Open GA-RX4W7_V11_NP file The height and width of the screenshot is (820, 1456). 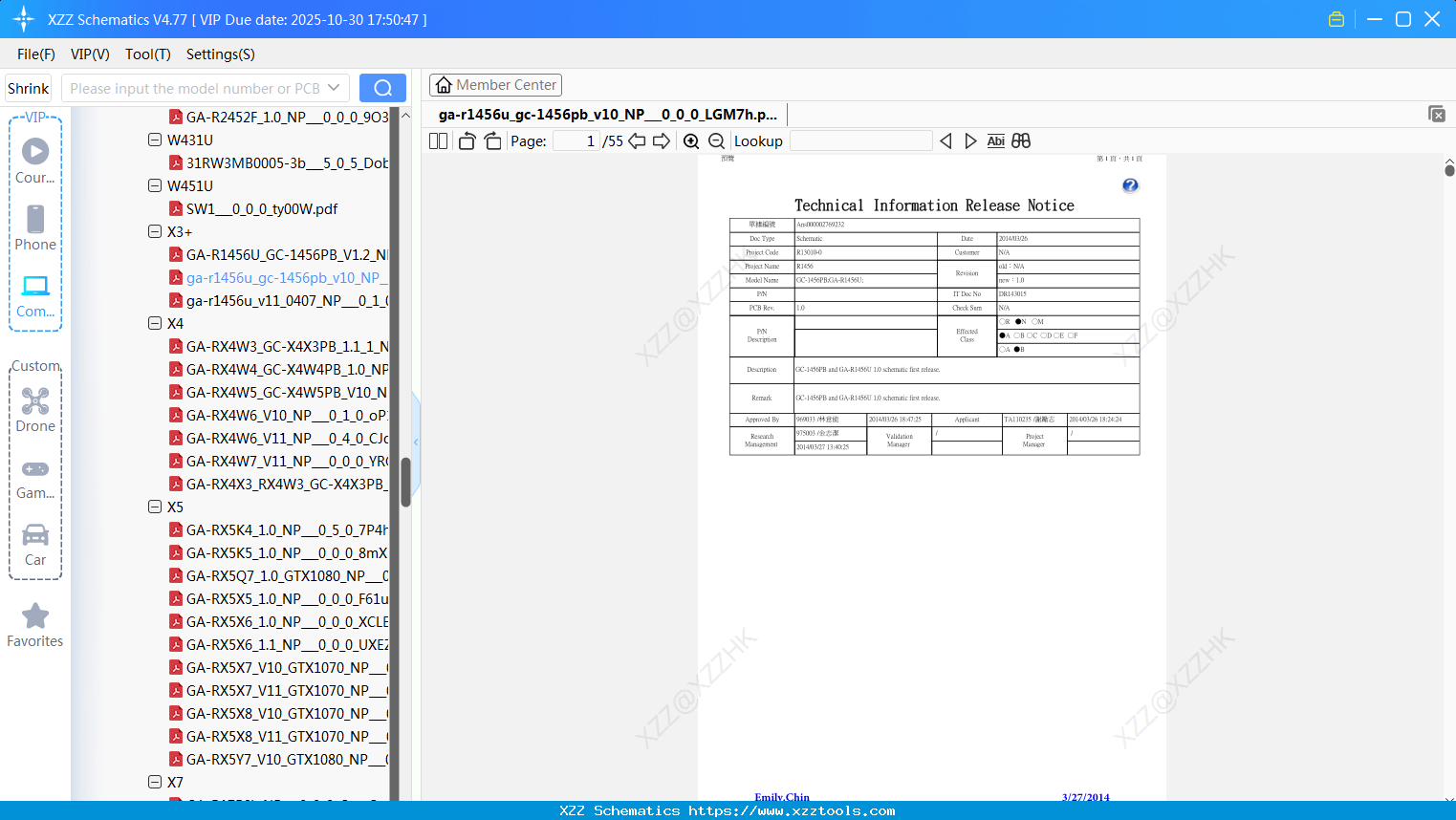pos(287,461)
